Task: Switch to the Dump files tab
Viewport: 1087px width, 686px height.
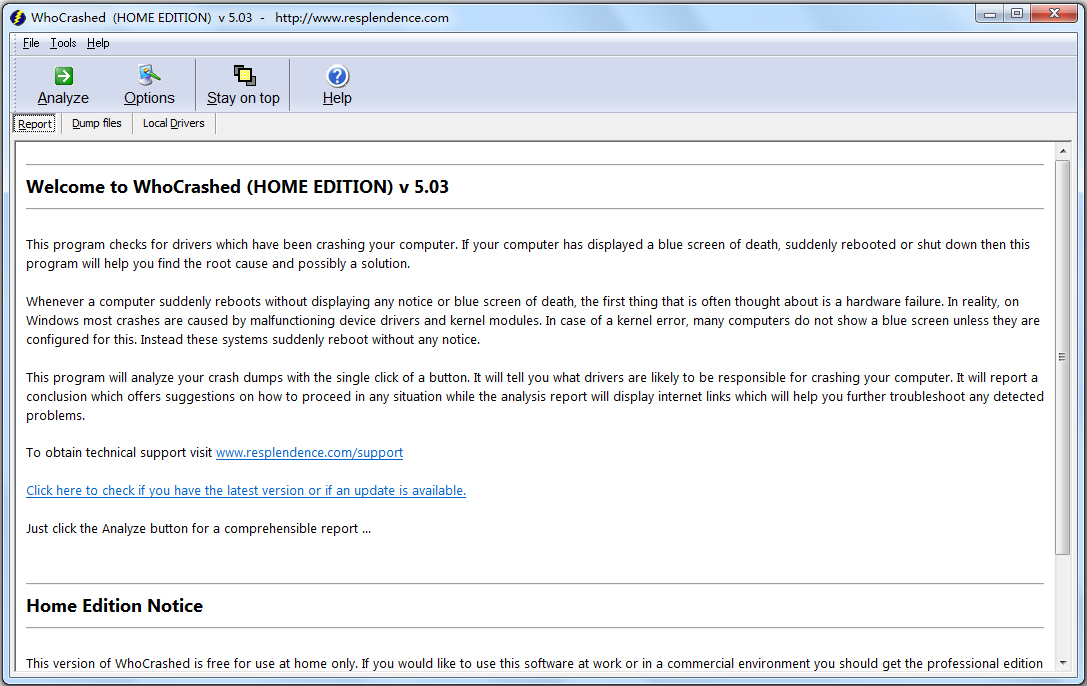Action: pos(97,124)
